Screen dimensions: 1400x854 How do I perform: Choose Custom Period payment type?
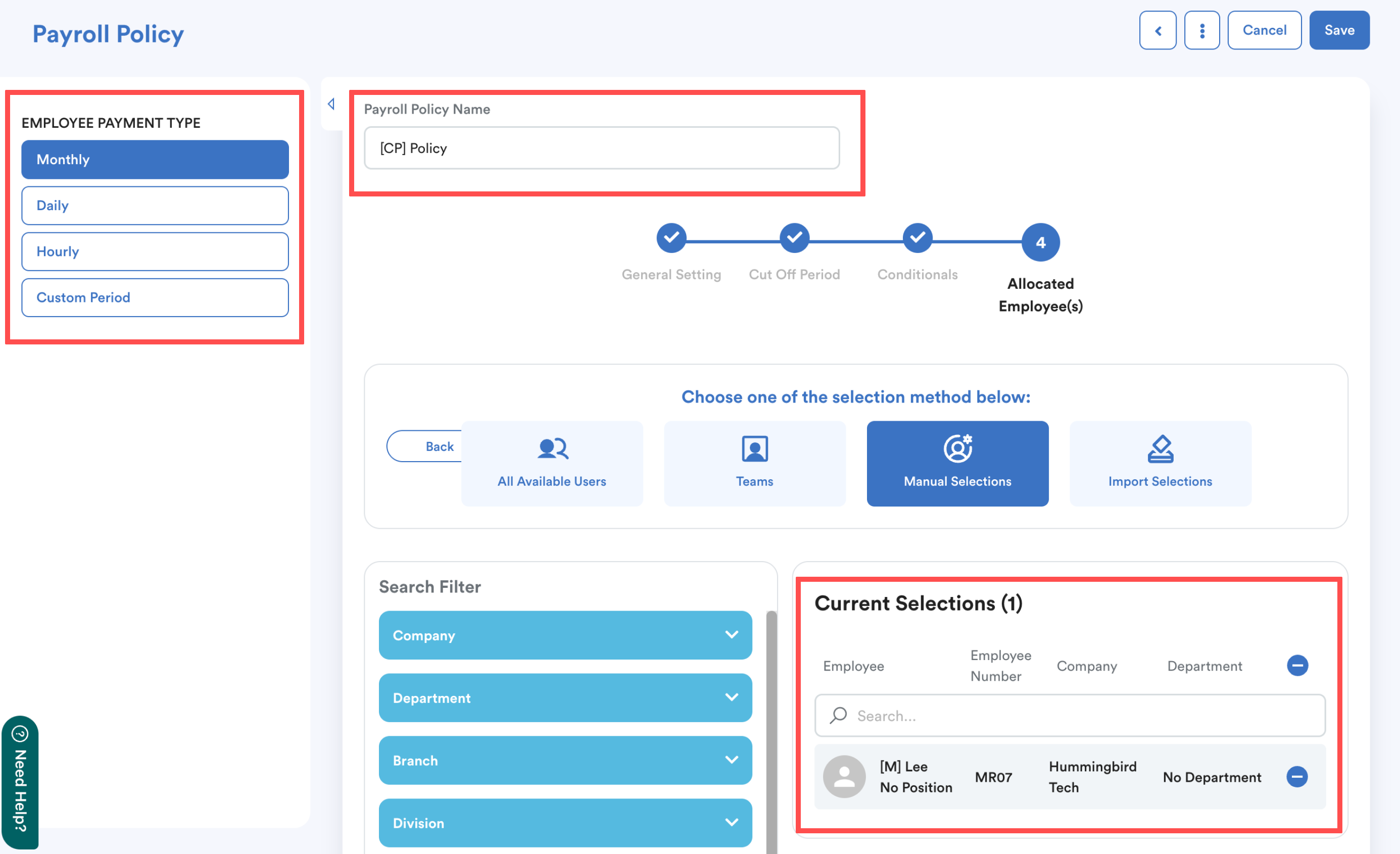pyautogui.click(x=155, y=297)
